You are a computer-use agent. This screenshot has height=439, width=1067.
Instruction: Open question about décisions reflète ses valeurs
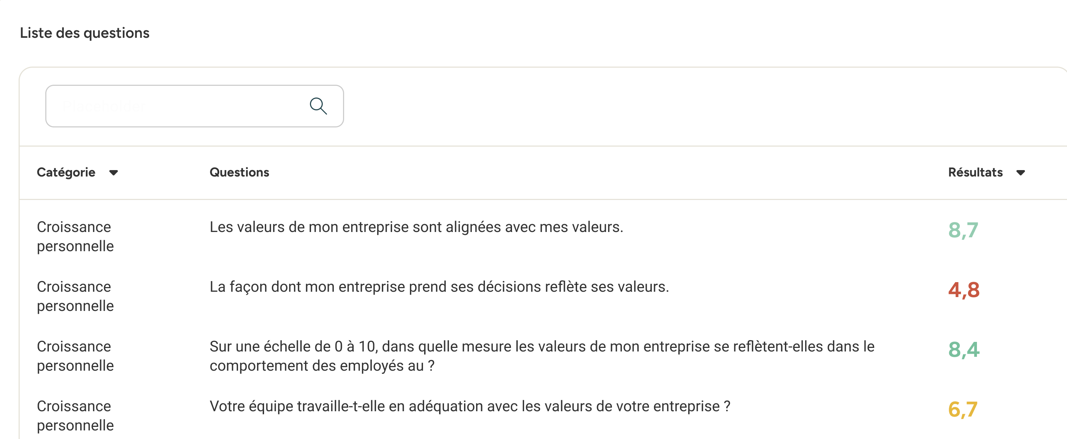(x=440, y=287)
